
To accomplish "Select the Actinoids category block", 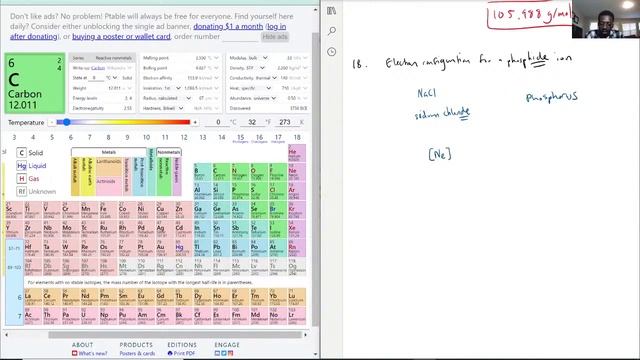I will point(109,186).
